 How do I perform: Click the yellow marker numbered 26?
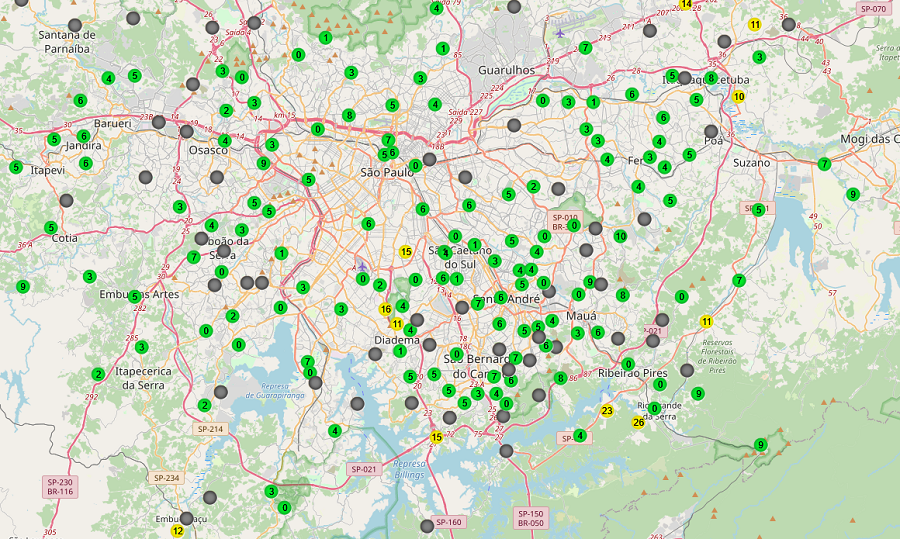[x=638, y=422]
